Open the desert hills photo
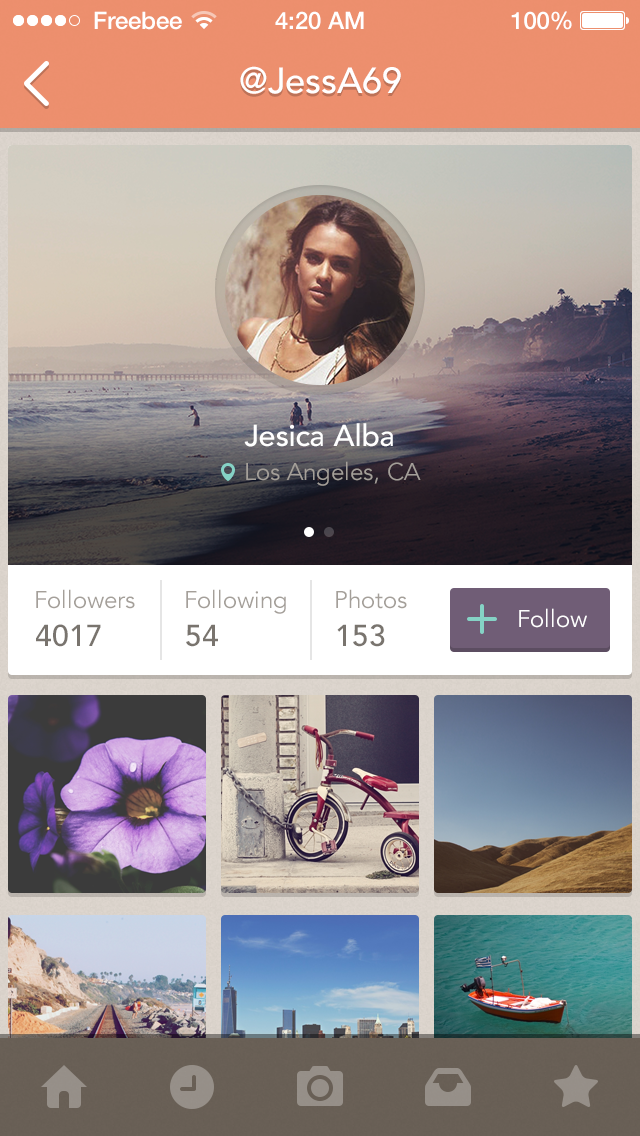 click(533, 794)
